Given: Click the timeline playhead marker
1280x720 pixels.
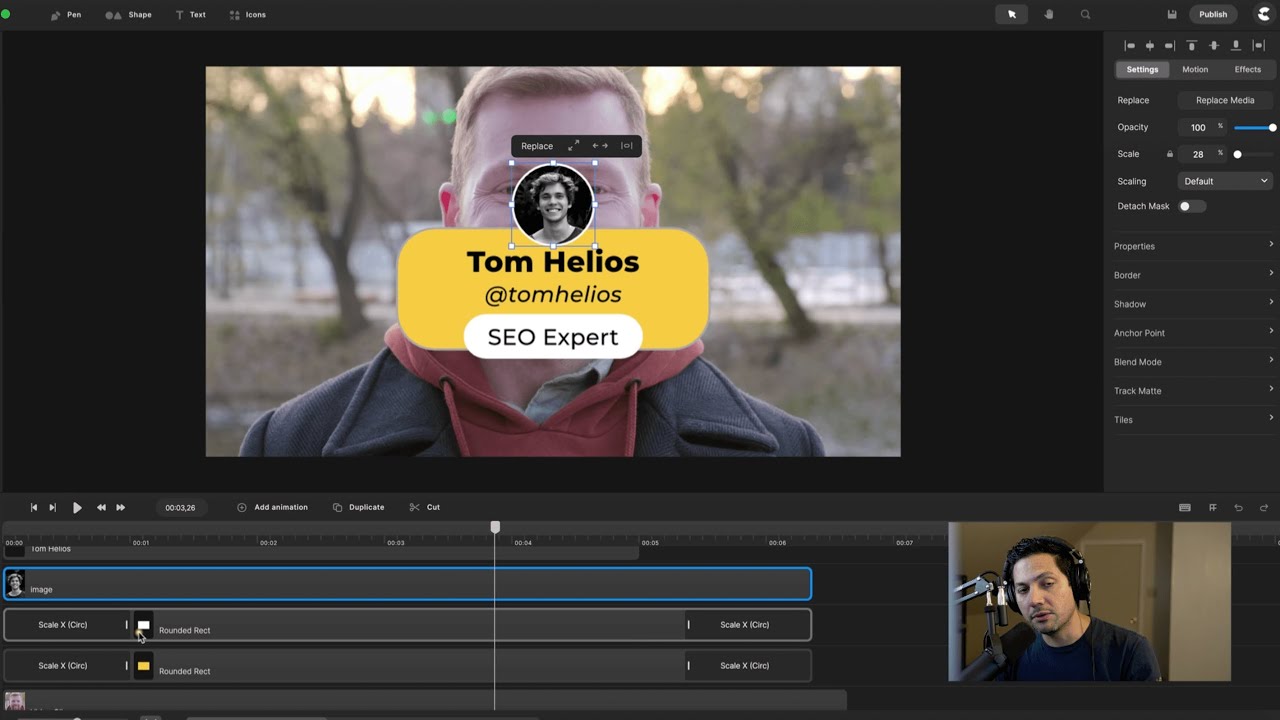Looking at the screenshot, I should [495, 527].
